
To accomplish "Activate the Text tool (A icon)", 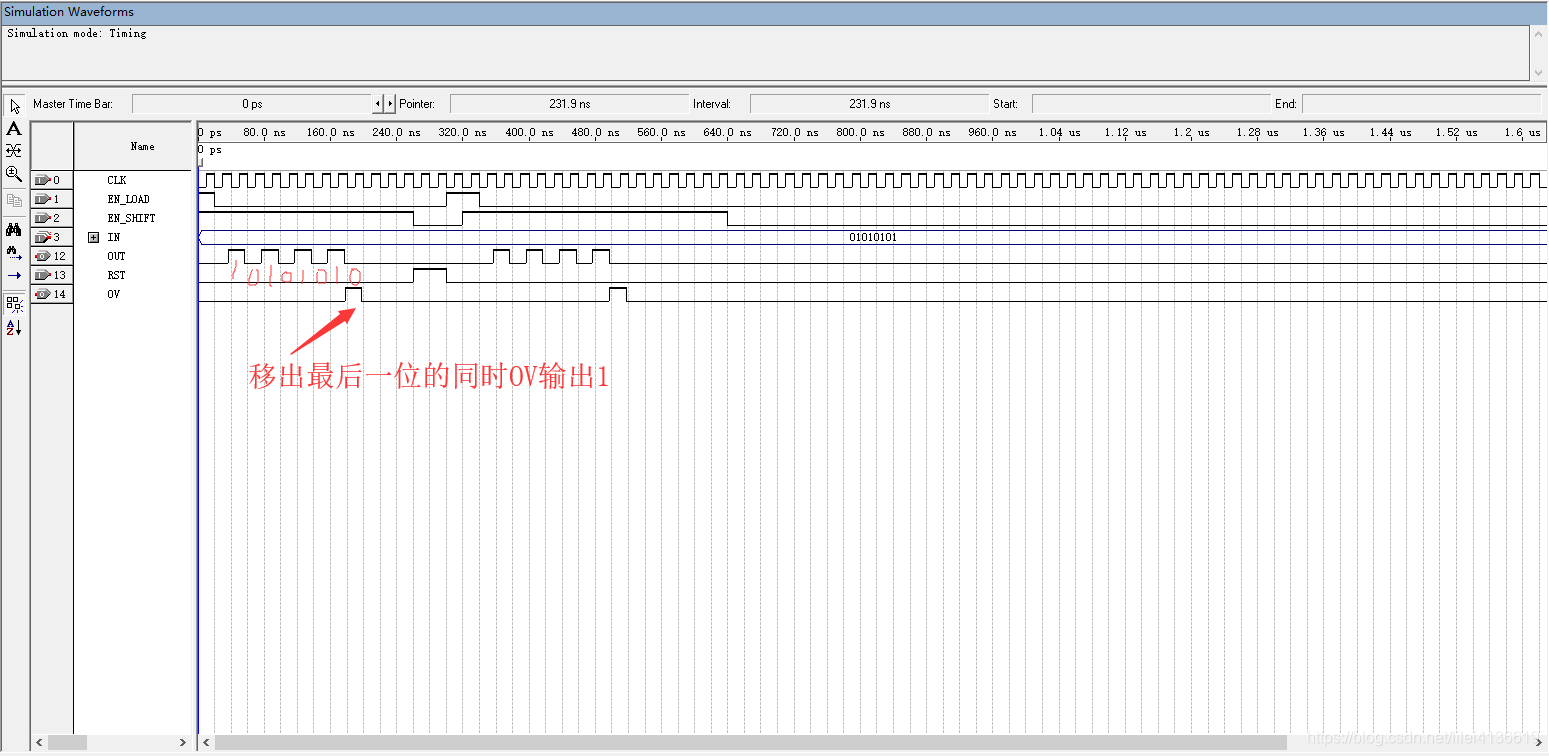I will 14,128.
